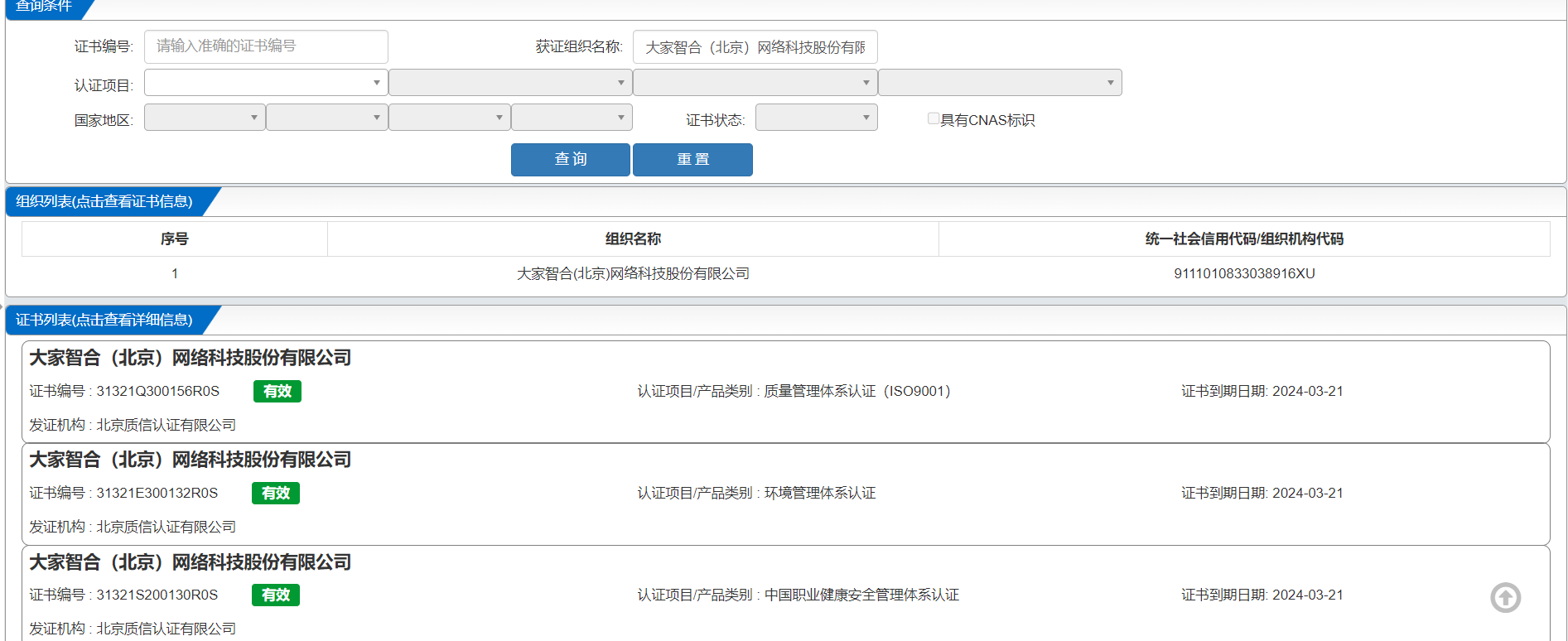Open the fourth 国家地区 dropdown
Image resolution: width=1568 pixels, height=641 pixels.
(572, 118)
